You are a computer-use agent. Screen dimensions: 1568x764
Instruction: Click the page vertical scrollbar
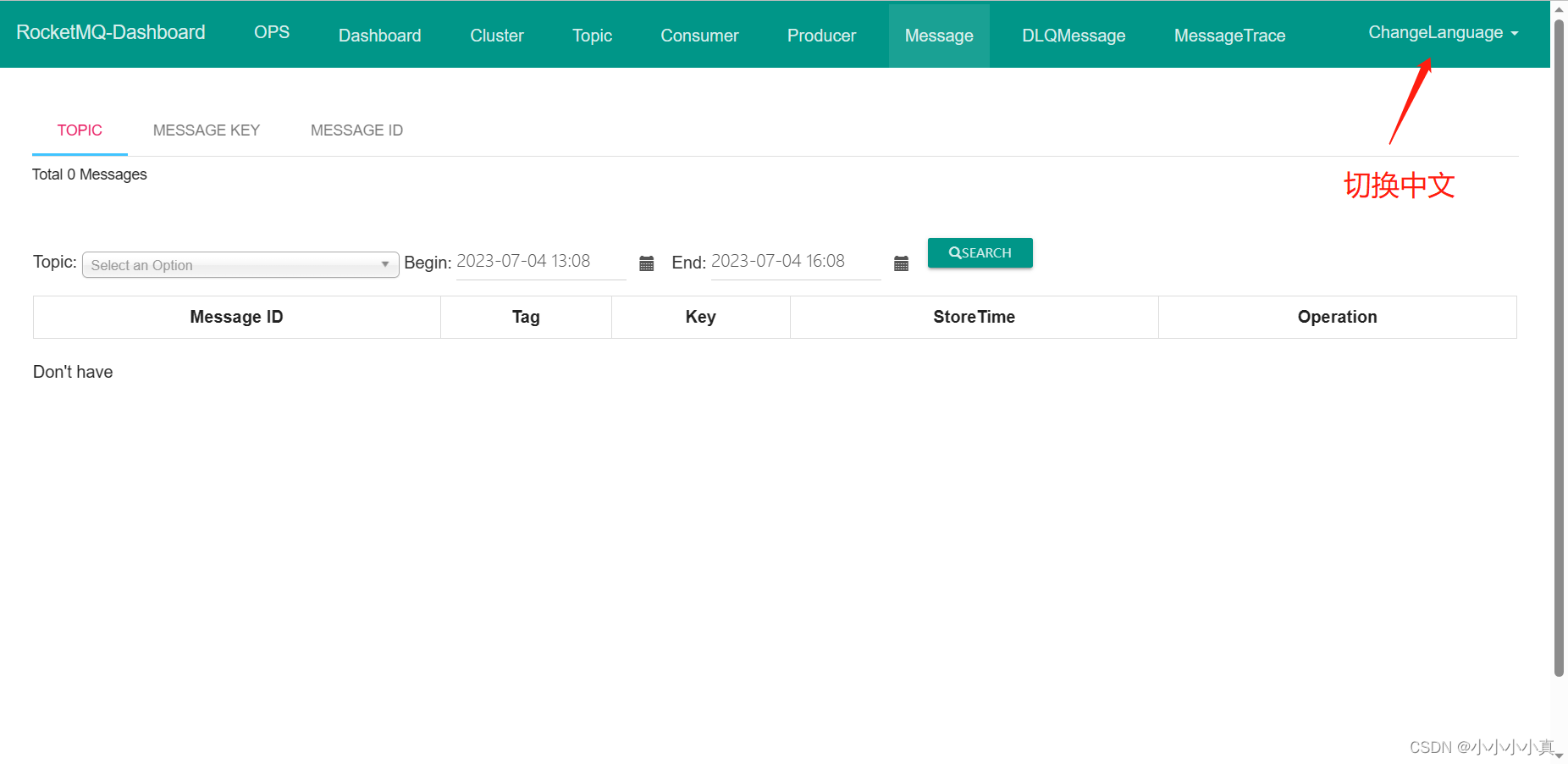point(1559,347)
